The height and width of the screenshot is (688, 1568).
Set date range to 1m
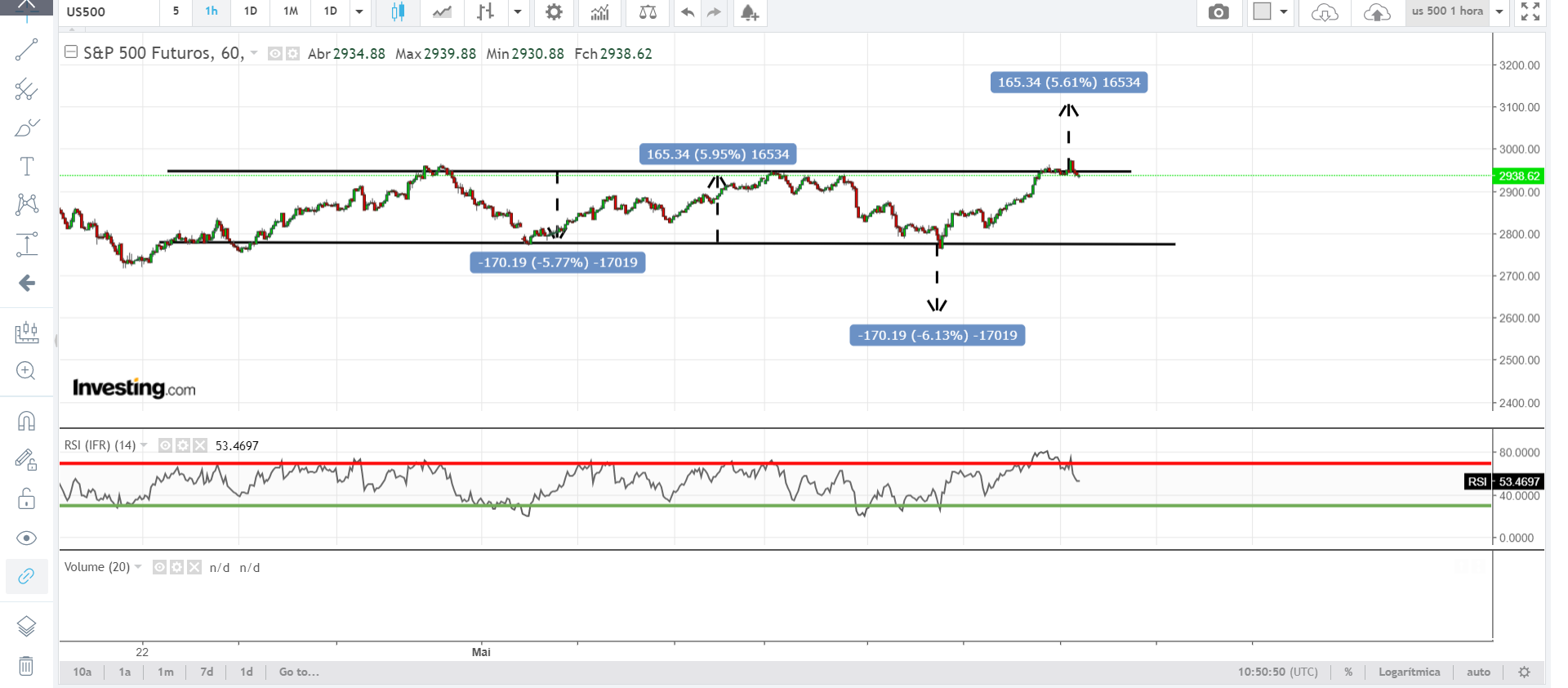point(166,672)
